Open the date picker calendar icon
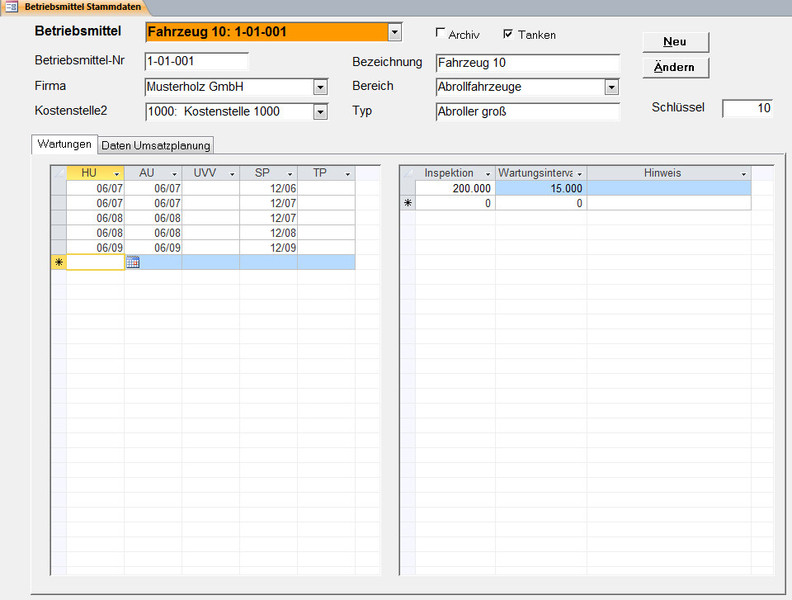Screen dimensions: 792x600 point(133,262)
